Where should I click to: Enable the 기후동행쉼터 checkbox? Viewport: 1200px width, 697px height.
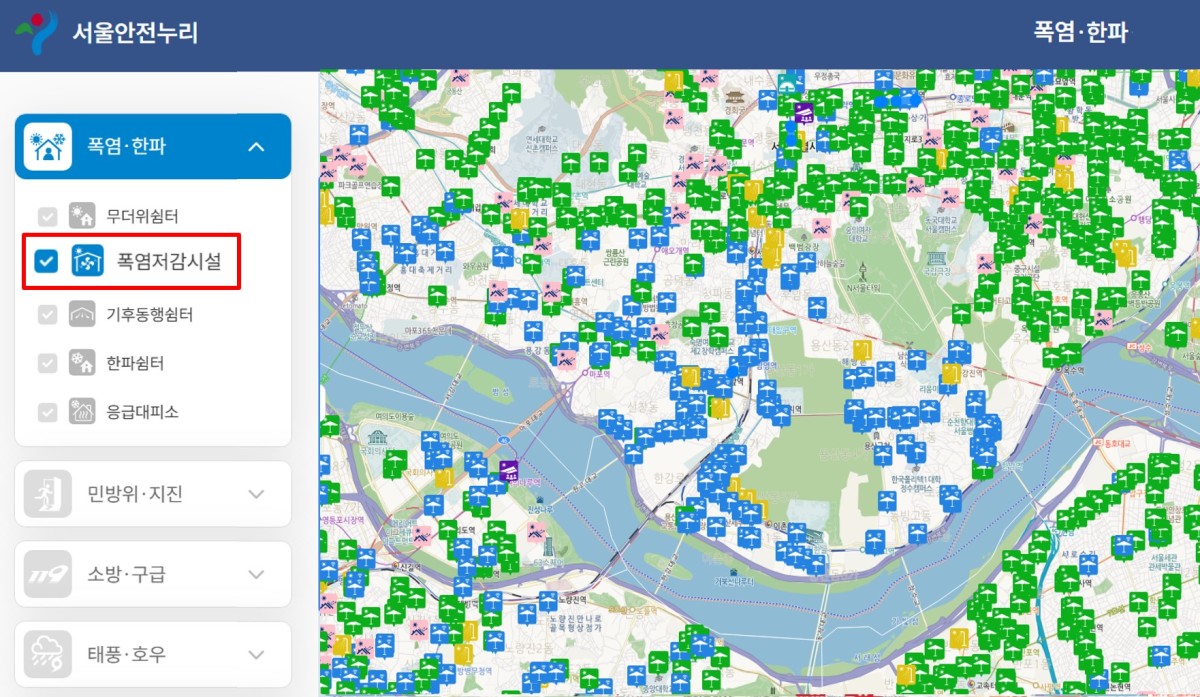click(46, 314)
